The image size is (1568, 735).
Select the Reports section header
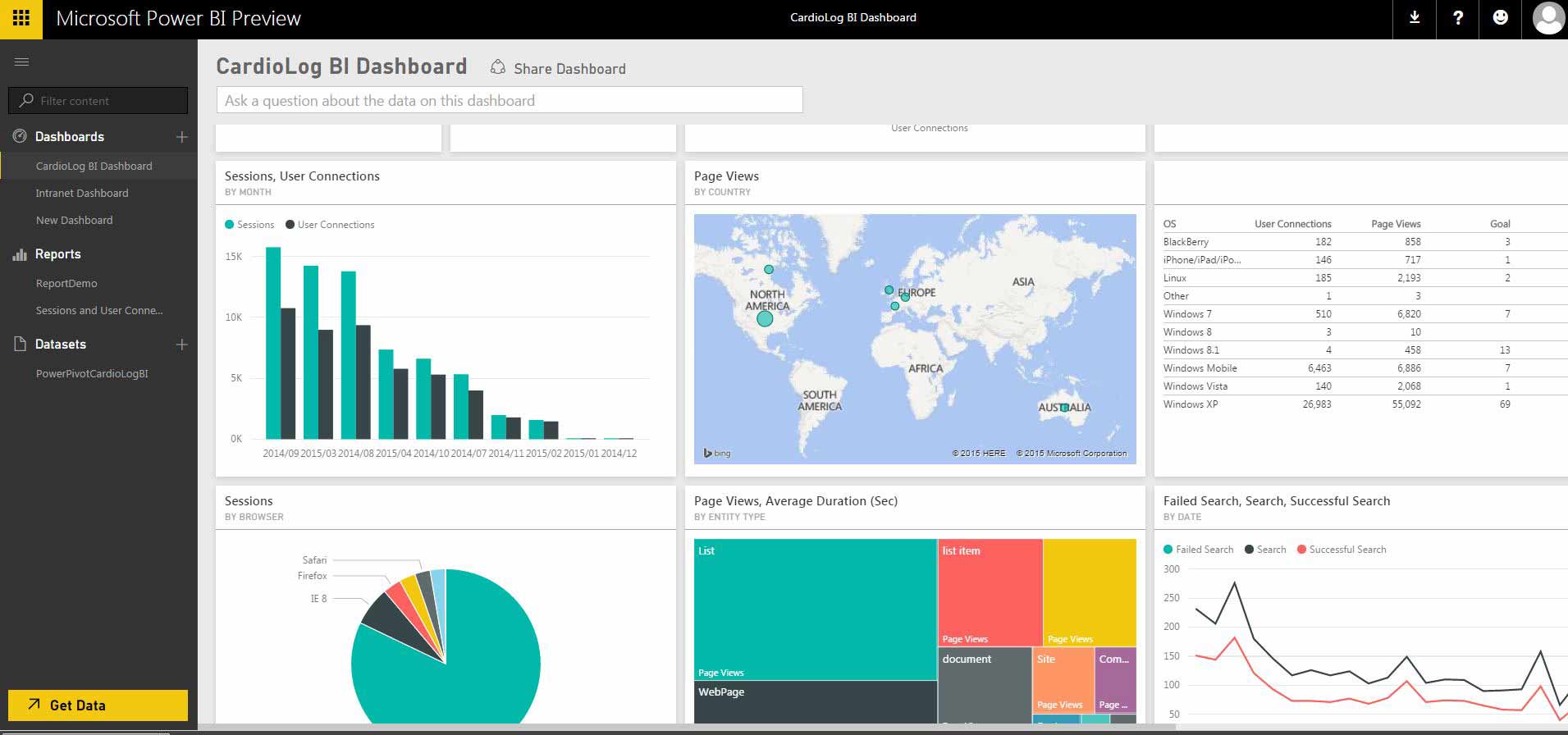click(x=57, y=254)
